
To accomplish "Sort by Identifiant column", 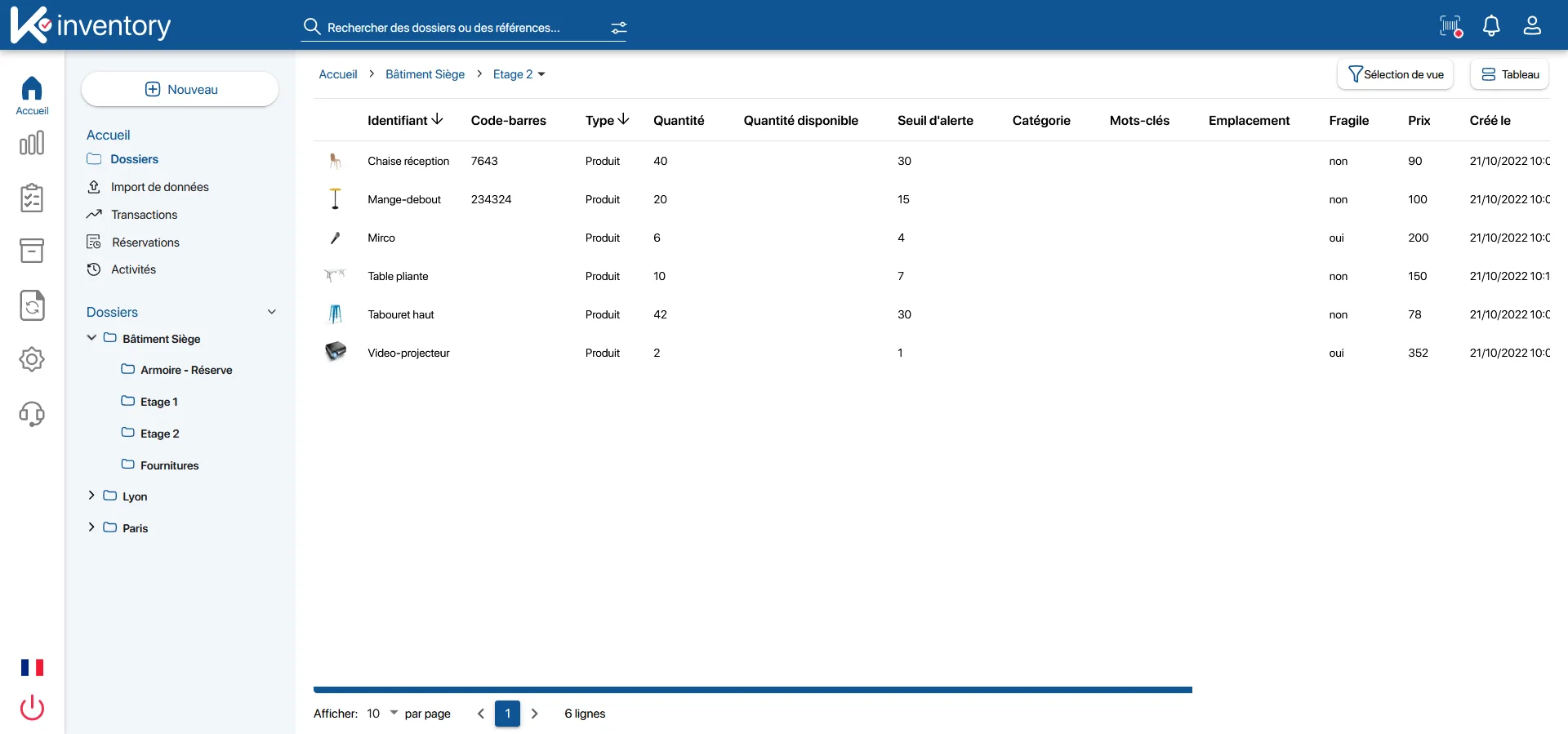I will [405, 120].
